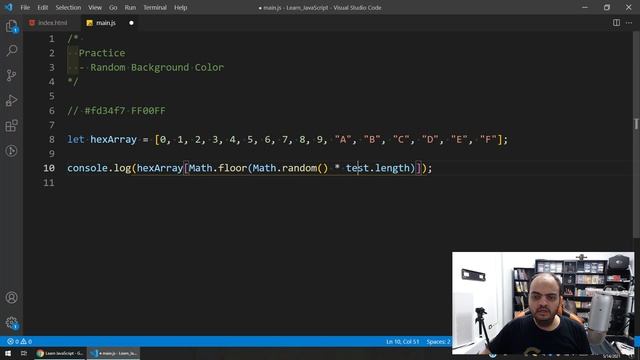
Task: Open the Selection menu
Action: tap(68, 7)
